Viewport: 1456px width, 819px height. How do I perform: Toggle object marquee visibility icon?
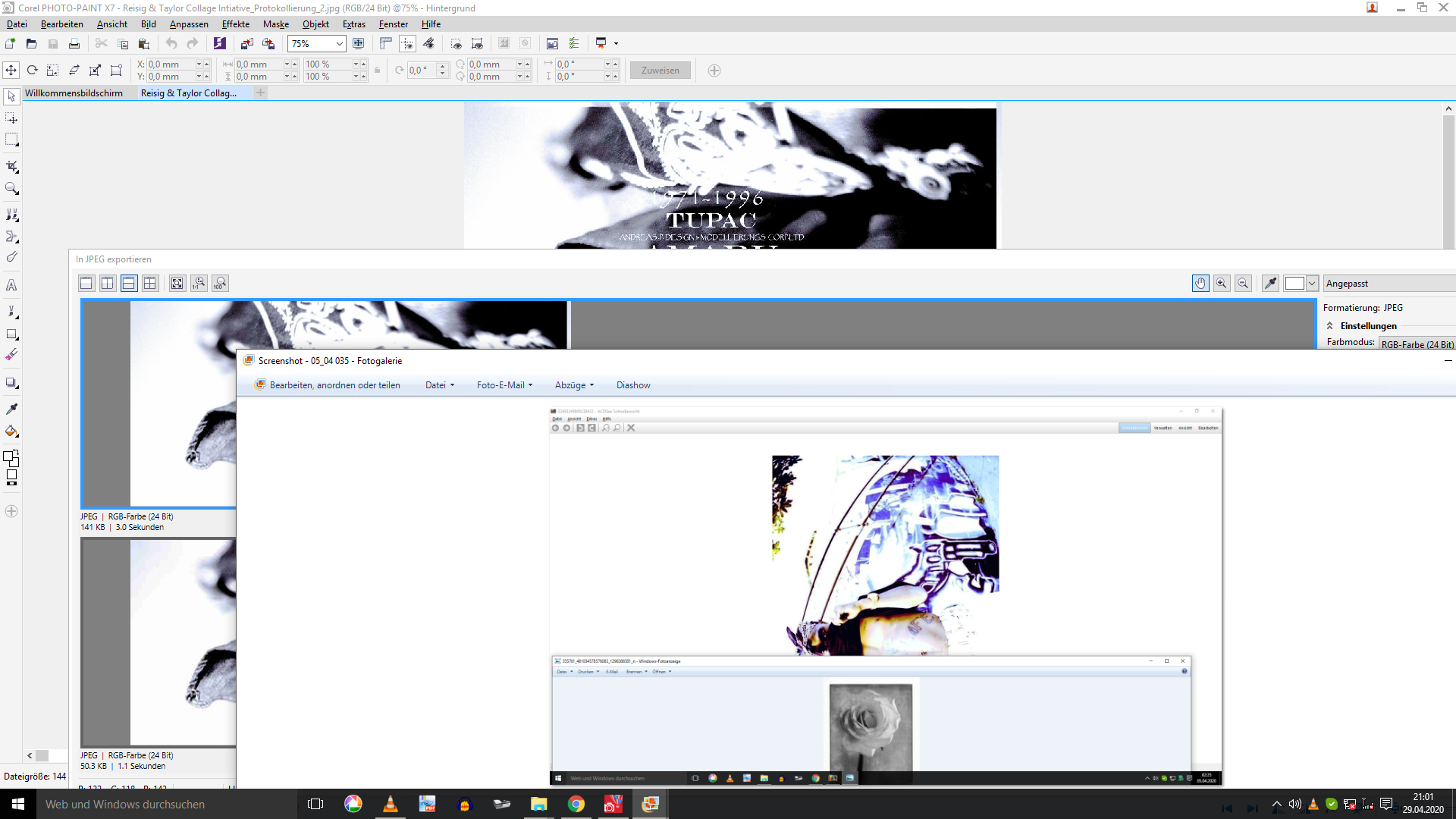tap(477, 44)
